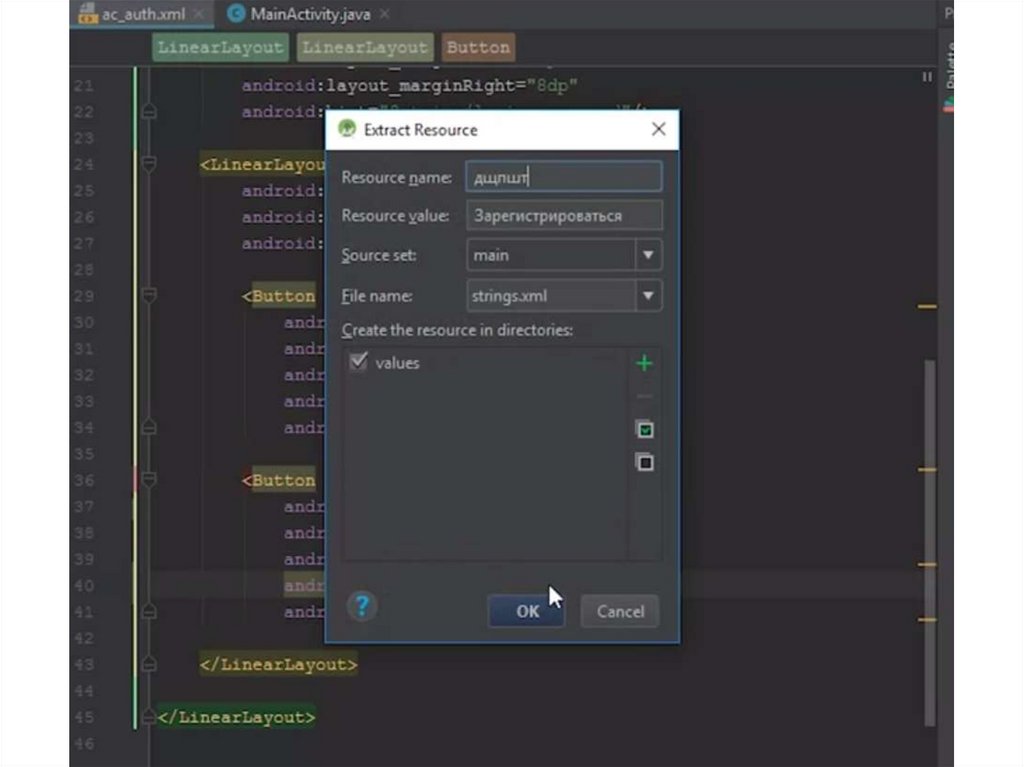This screenshot has height=767, width=1024.
Task: Click the Button breadcrumb in the editor
Action: point(478,47)
